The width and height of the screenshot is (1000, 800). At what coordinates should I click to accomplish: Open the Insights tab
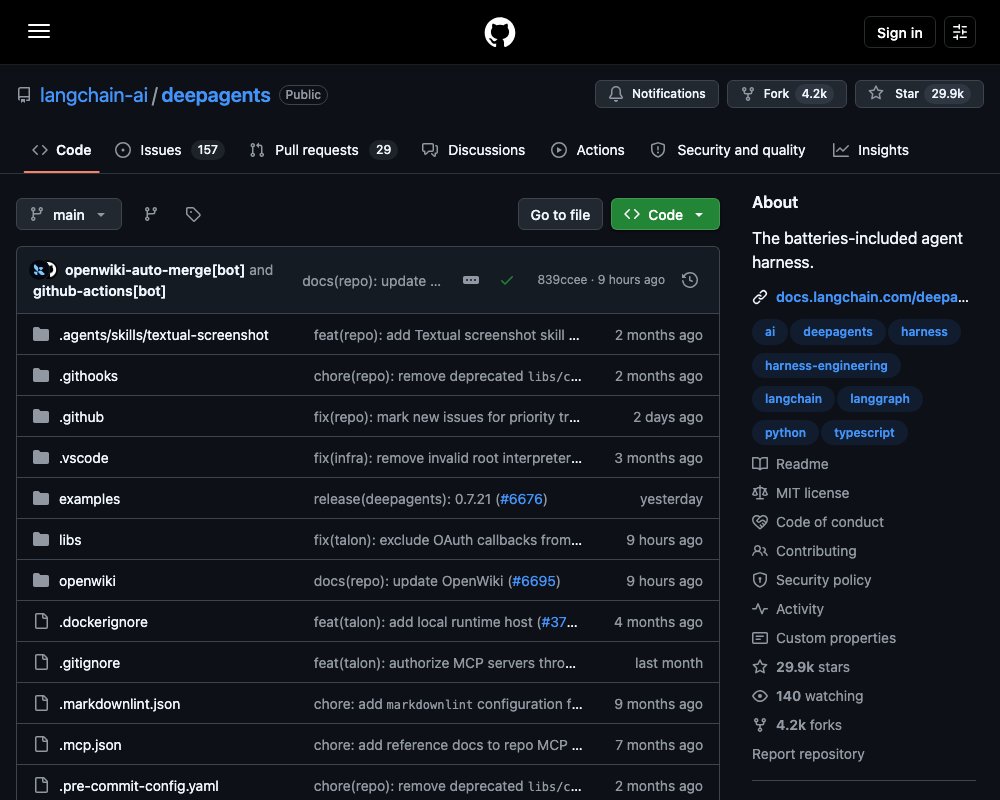pyautogui.click(x=871, y=150)
